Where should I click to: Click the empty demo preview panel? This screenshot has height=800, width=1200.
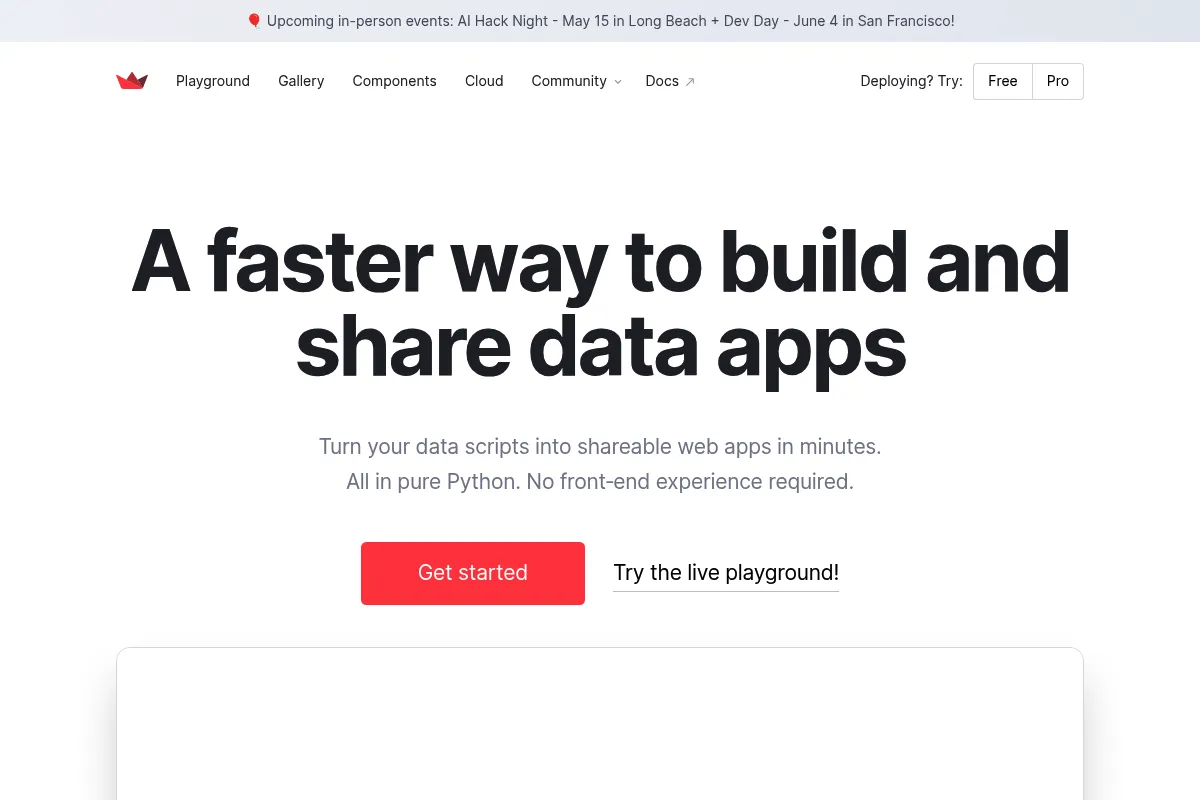tap(600, 724)
